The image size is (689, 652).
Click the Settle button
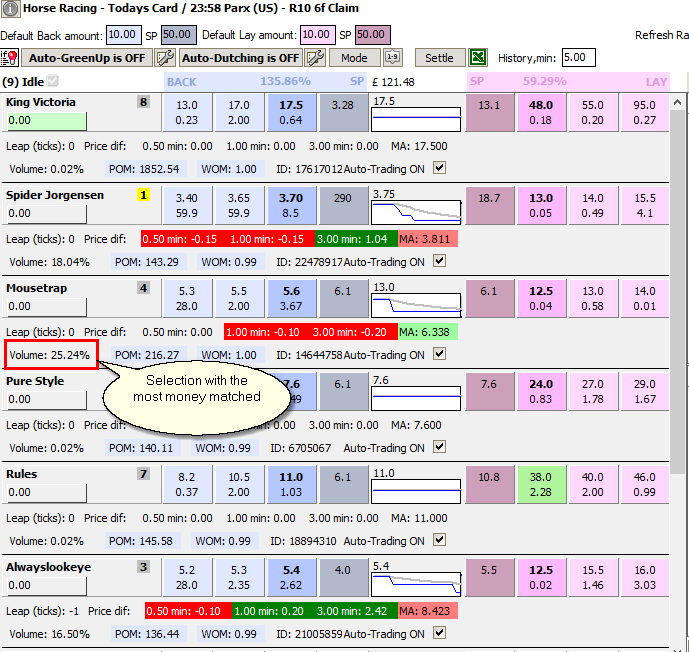[x=439, y=58]
